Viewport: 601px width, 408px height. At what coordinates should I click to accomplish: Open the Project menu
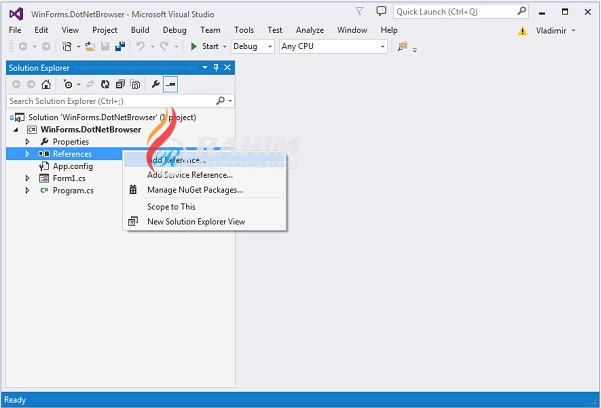(105, 30)
